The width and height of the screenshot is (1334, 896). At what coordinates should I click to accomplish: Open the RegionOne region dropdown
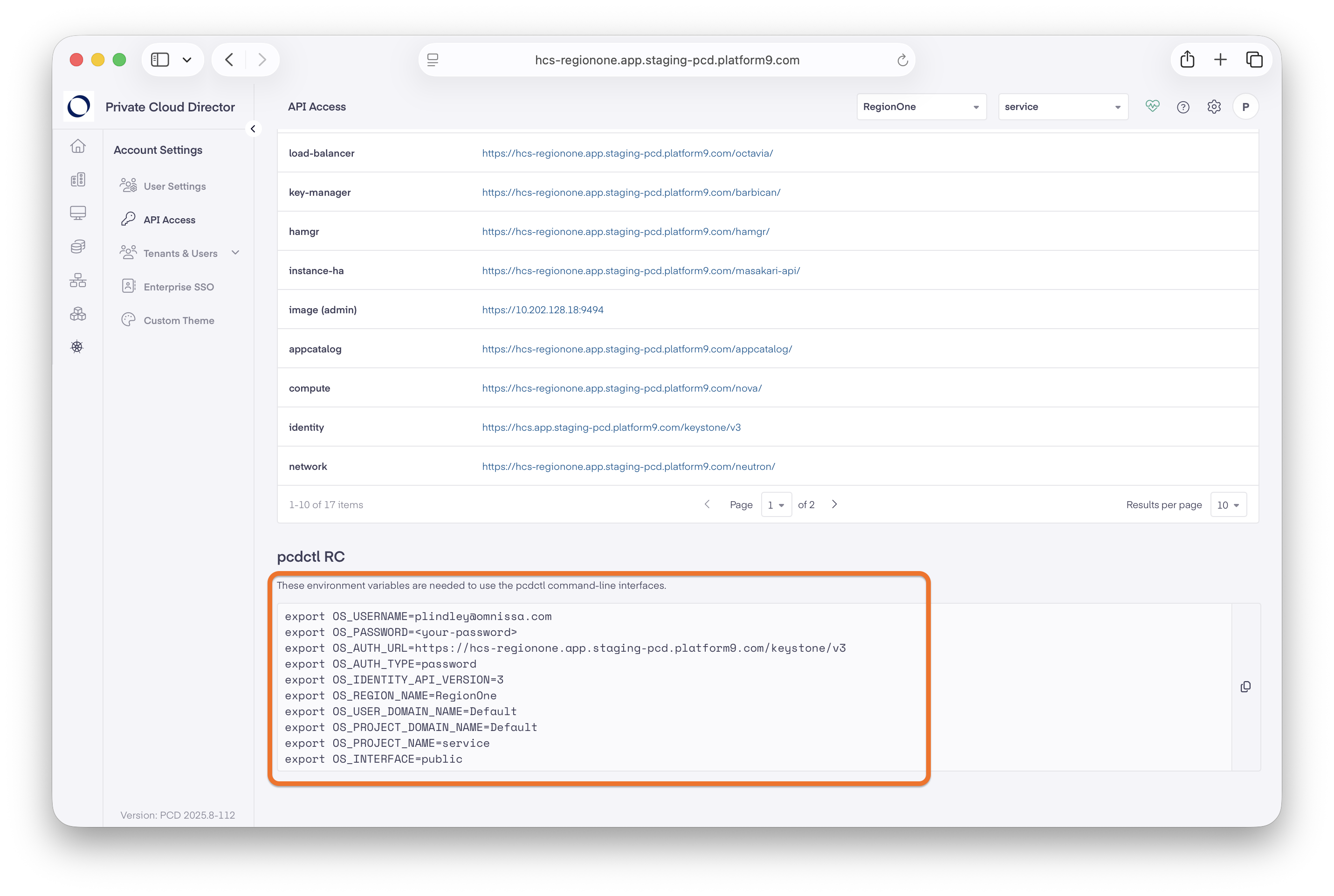(x=921, y=107)
